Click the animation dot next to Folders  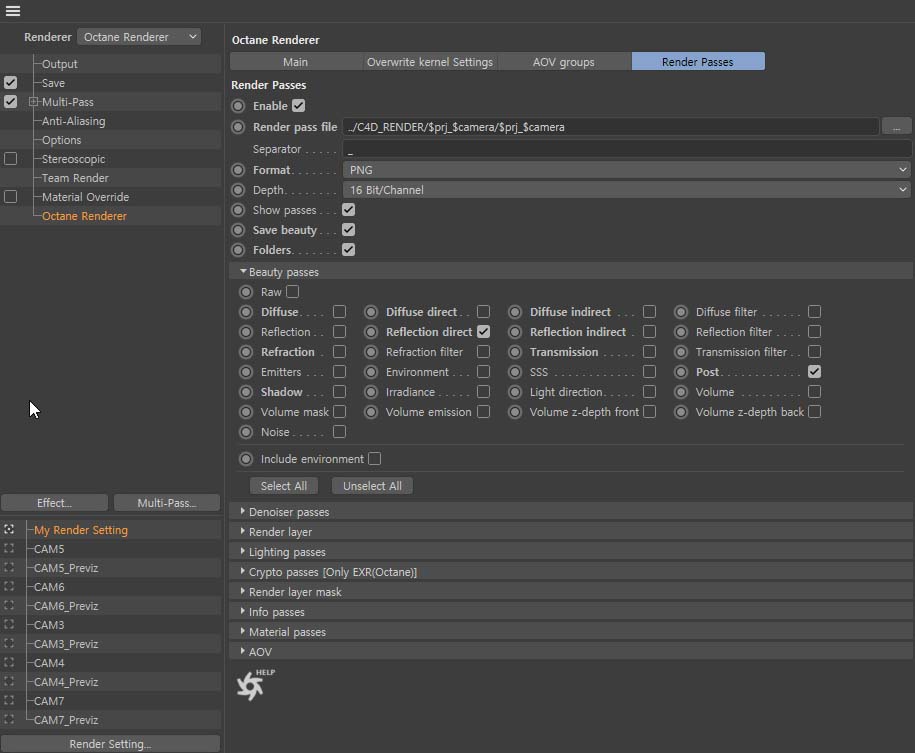238,250
